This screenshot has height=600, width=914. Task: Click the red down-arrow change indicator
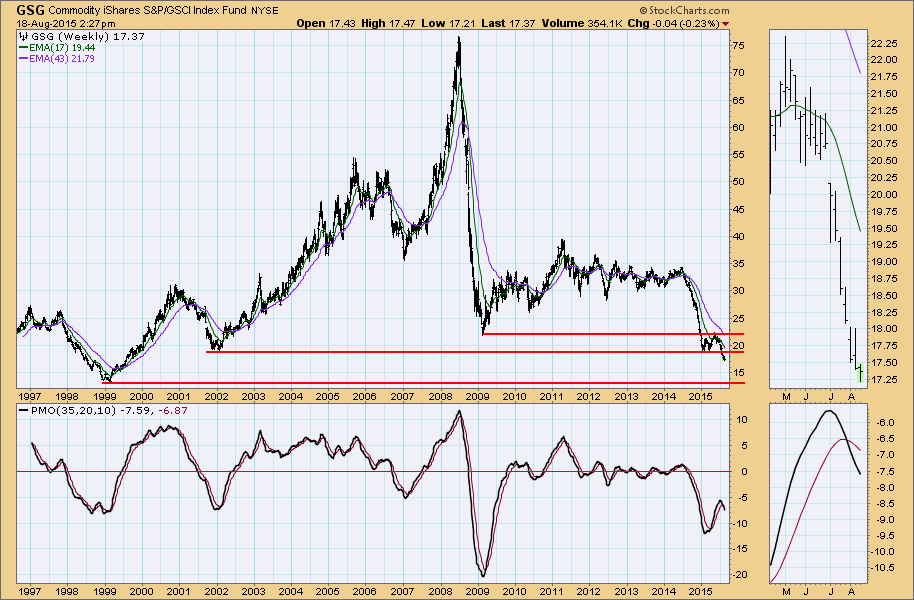pos(725,24)
